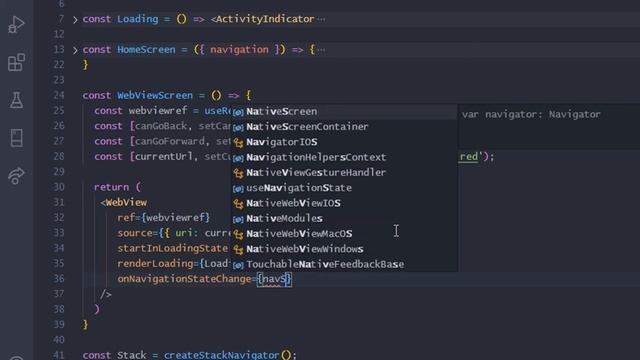This screenshot has width=640, height=360.
Task: Click the canGoForward variable on line 27
Action: point(169,141)
